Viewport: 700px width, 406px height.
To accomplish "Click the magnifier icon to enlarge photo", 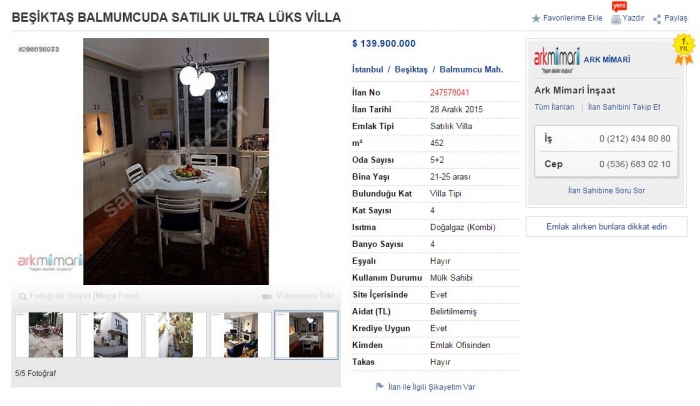I will point(23,296).
